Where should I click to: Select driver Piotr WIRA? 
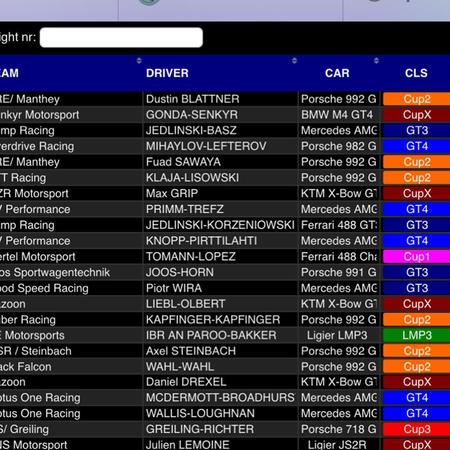174,288
